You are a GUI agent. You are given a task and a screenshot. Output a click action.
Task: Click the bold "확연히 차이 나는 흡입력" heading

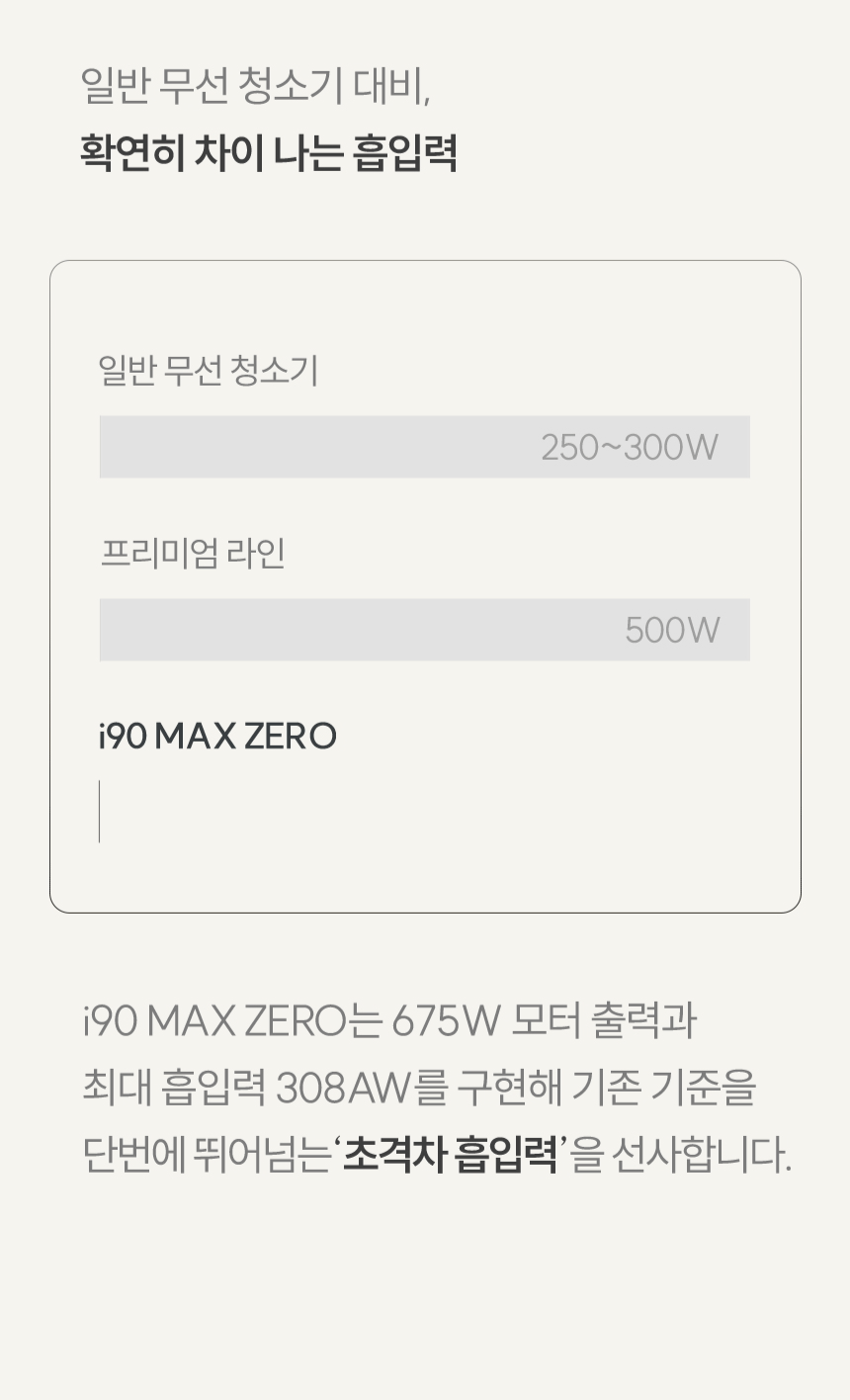268,153
